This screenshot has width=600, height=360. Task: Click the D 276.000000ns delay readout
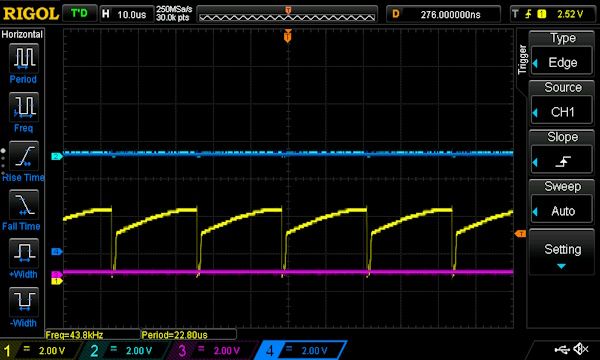[x=443, y=15]
